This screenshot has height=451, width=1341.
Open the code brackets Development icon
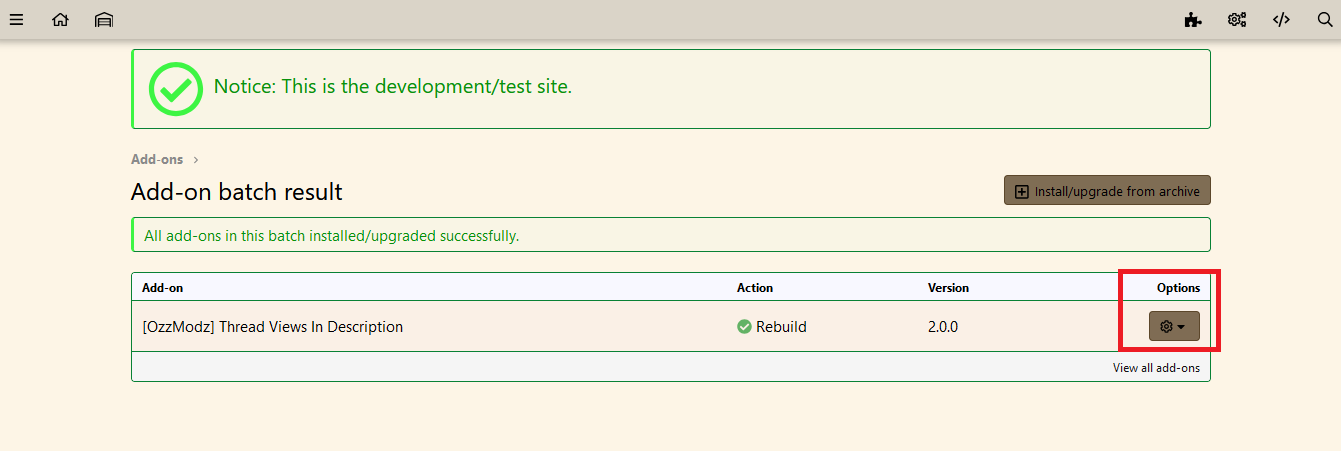coord(1281,19)
